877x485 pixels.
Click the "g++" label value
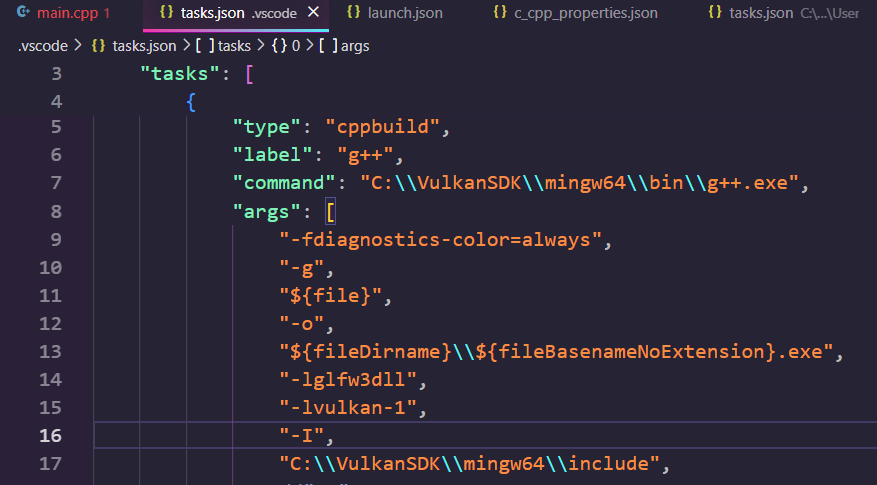point(365,154)
